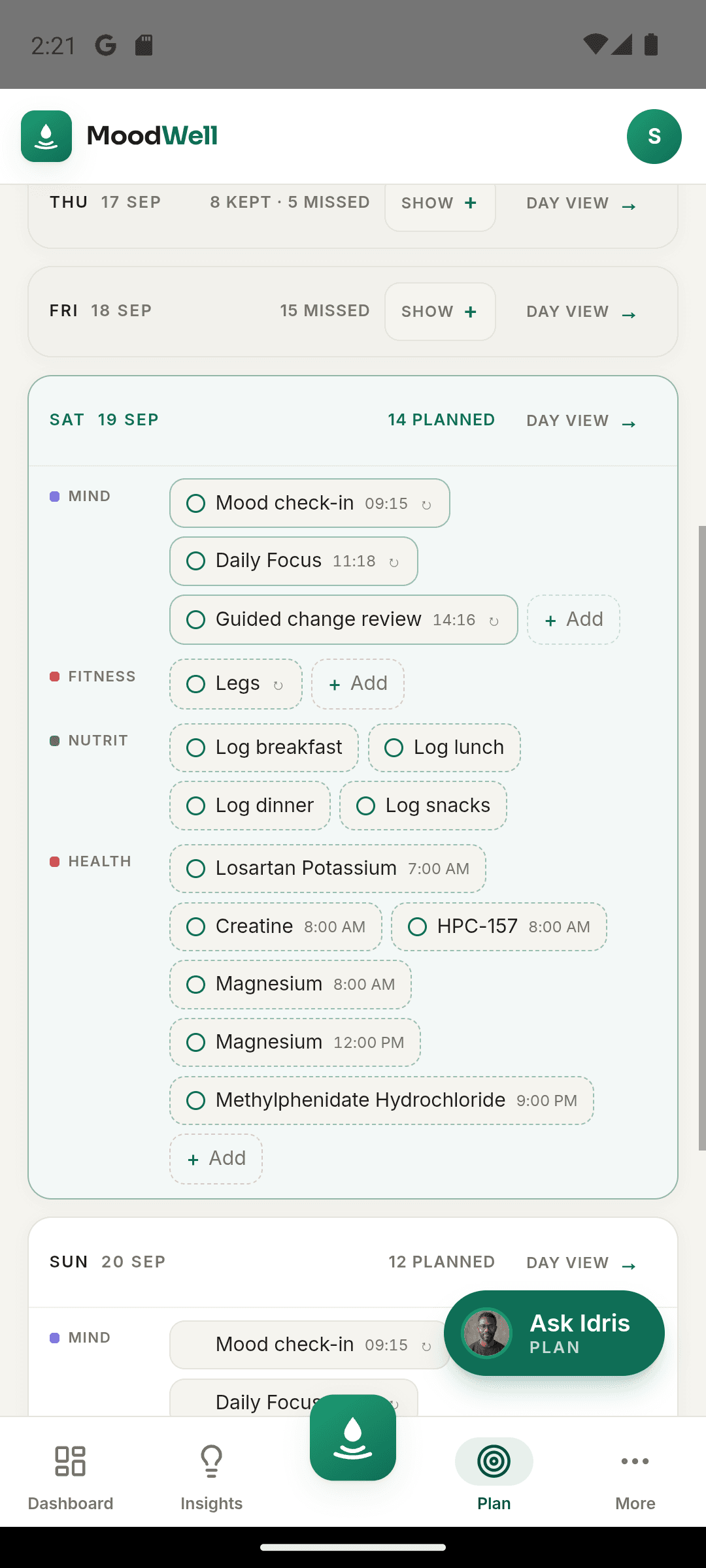Tap the red Fitness category dot
This screenshot has width=706, height=1568.
point(55,676)
